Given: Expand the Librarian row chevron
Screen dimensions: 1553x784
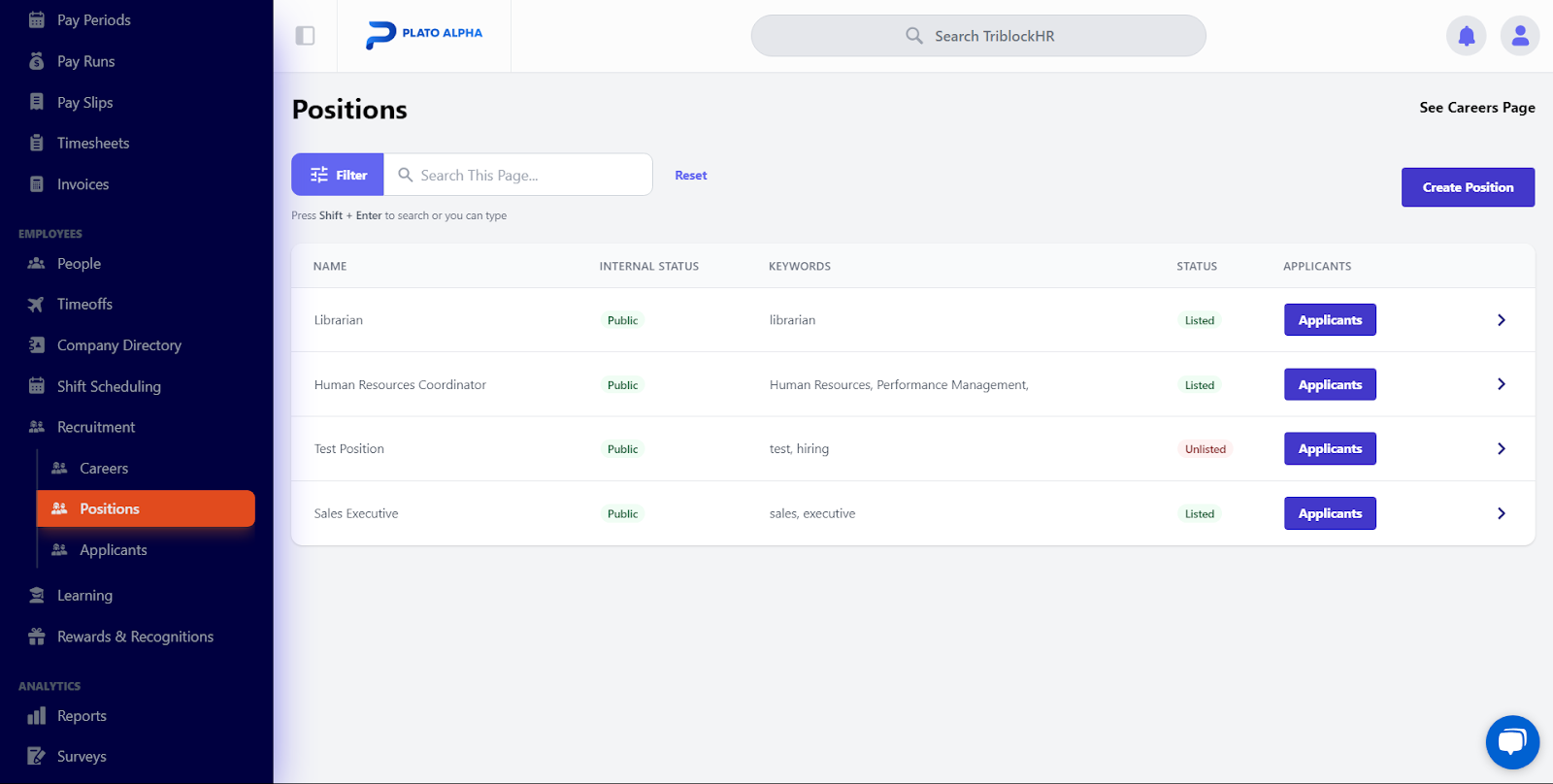Looking at the screenshot, I should point(1502,320).
